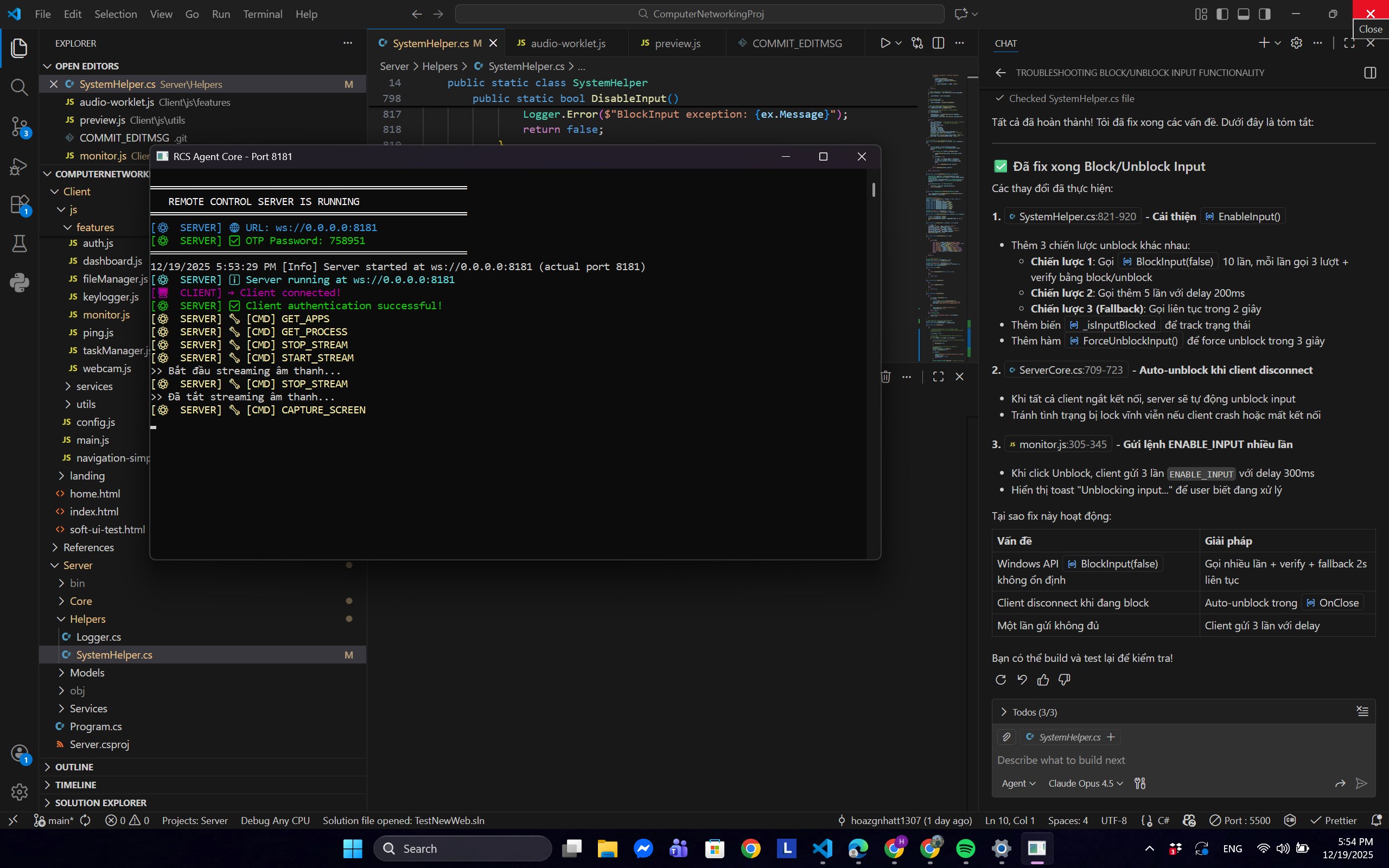Open the Extensions view icon
Image resolution: width=1389 pixels, height=868 pixels.
(19, 205)
